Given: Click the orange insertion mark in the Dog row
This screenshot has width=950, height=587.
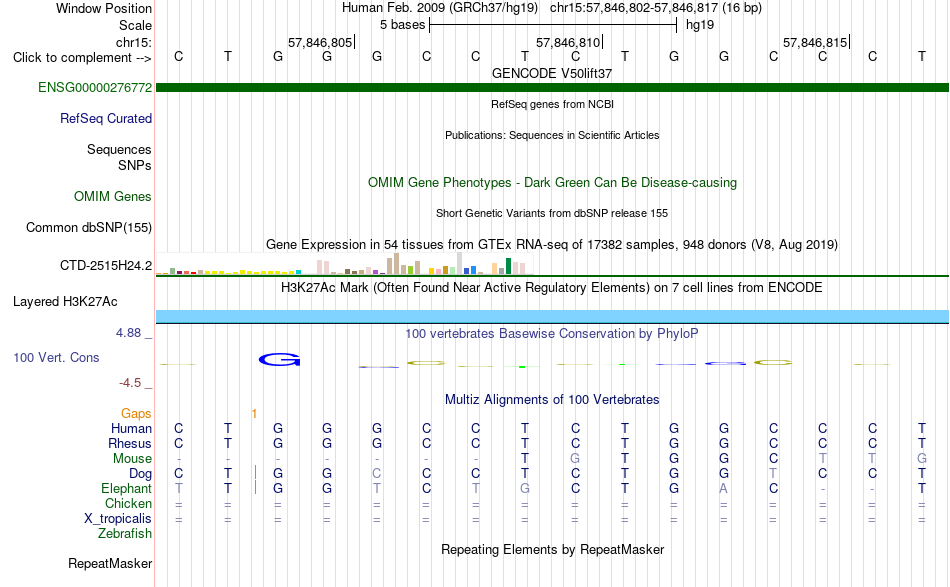Looking at the screenshot, I should click(256, 473).
